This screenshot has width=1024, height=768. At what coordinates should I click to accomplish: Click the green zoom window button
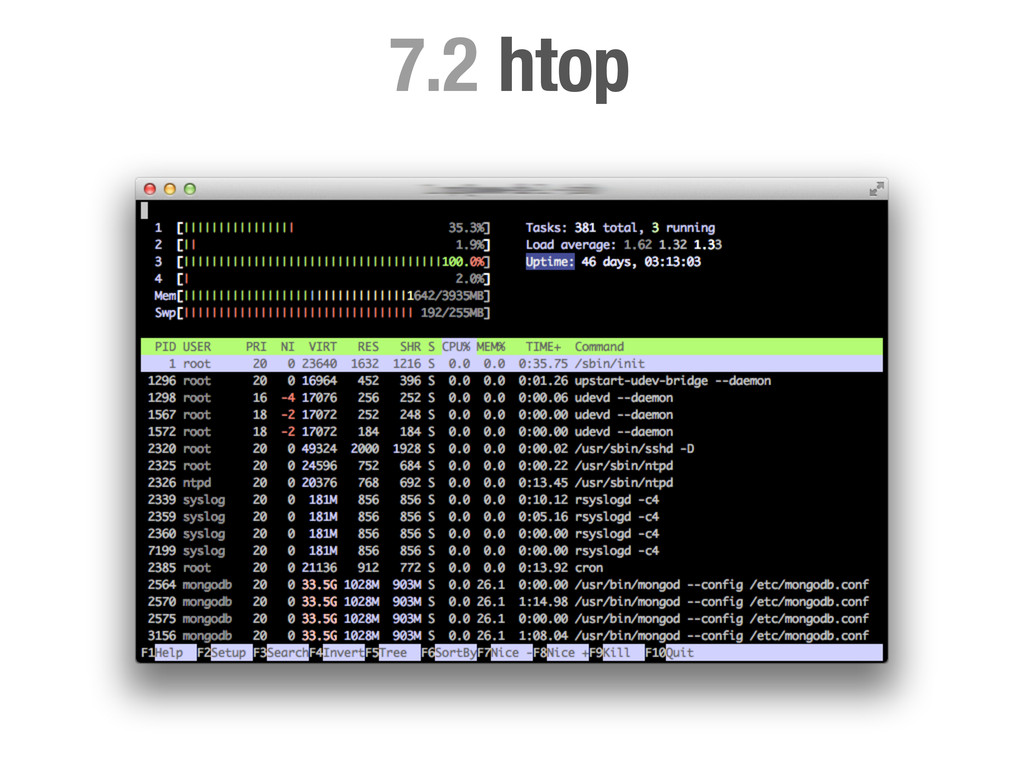coord(190,189)
